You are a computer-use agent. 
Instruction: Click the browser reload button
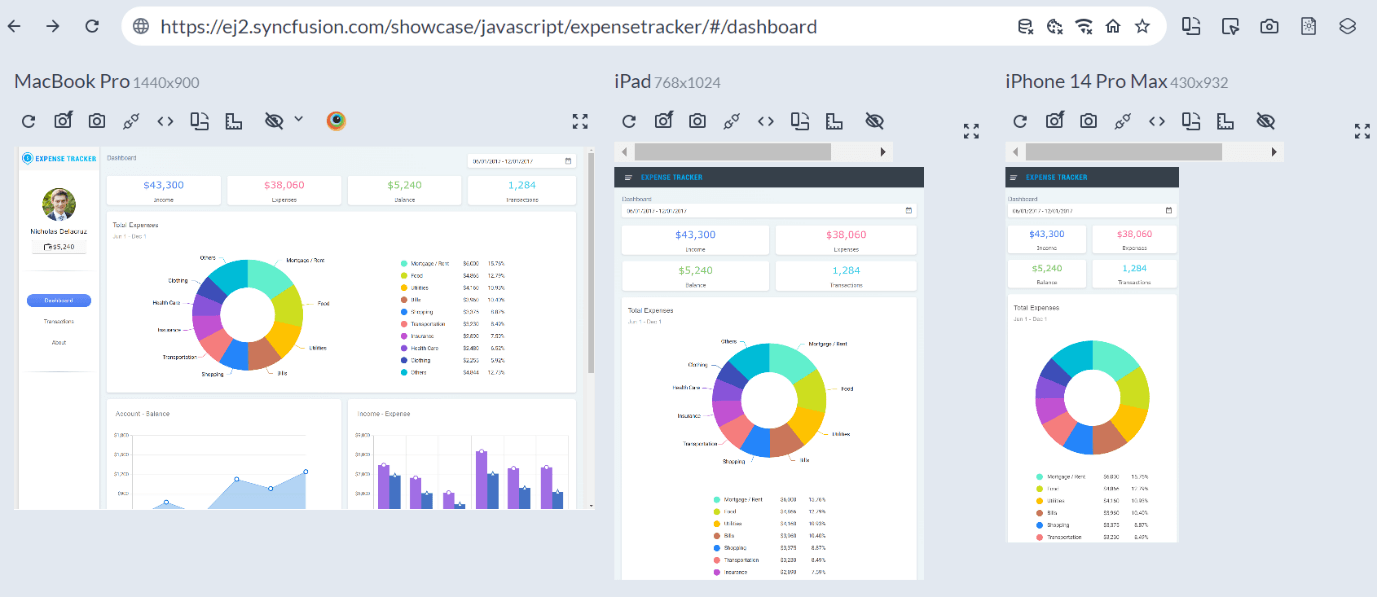click(92, 27)
